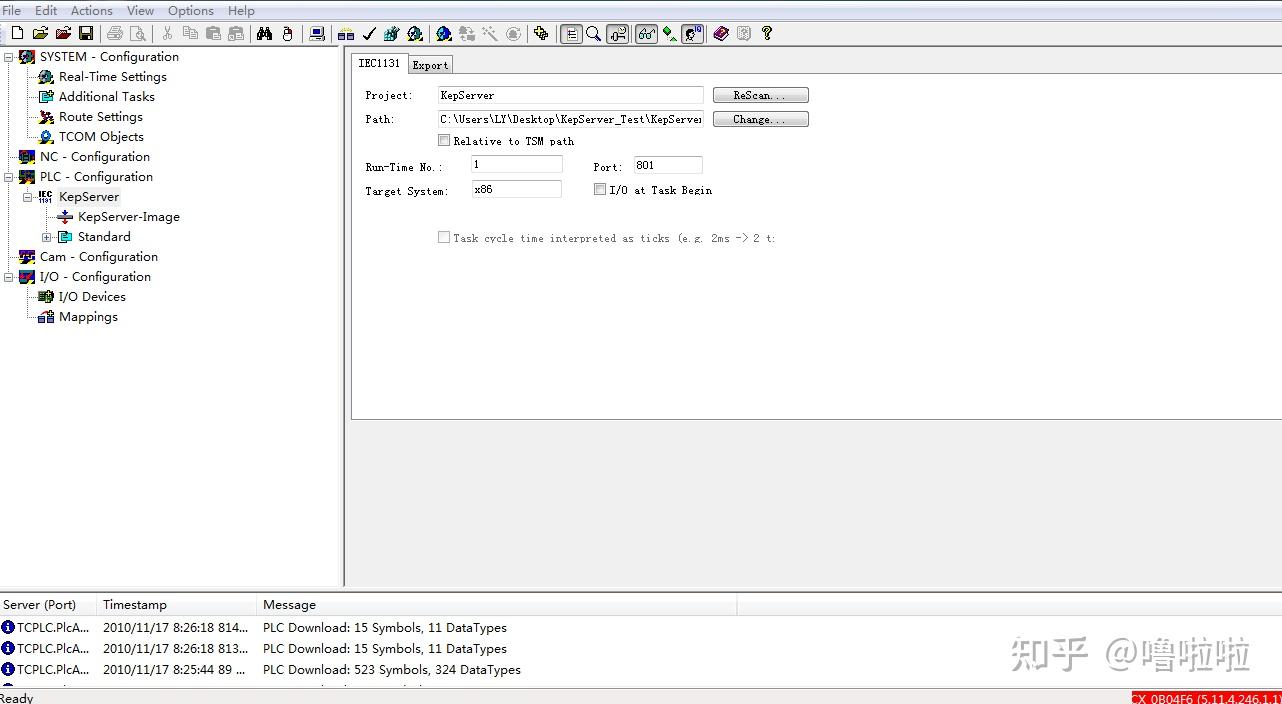Sort the log by the Message column
The width and height of the screenshot is (1282, 704).
[x=497, y=604]
